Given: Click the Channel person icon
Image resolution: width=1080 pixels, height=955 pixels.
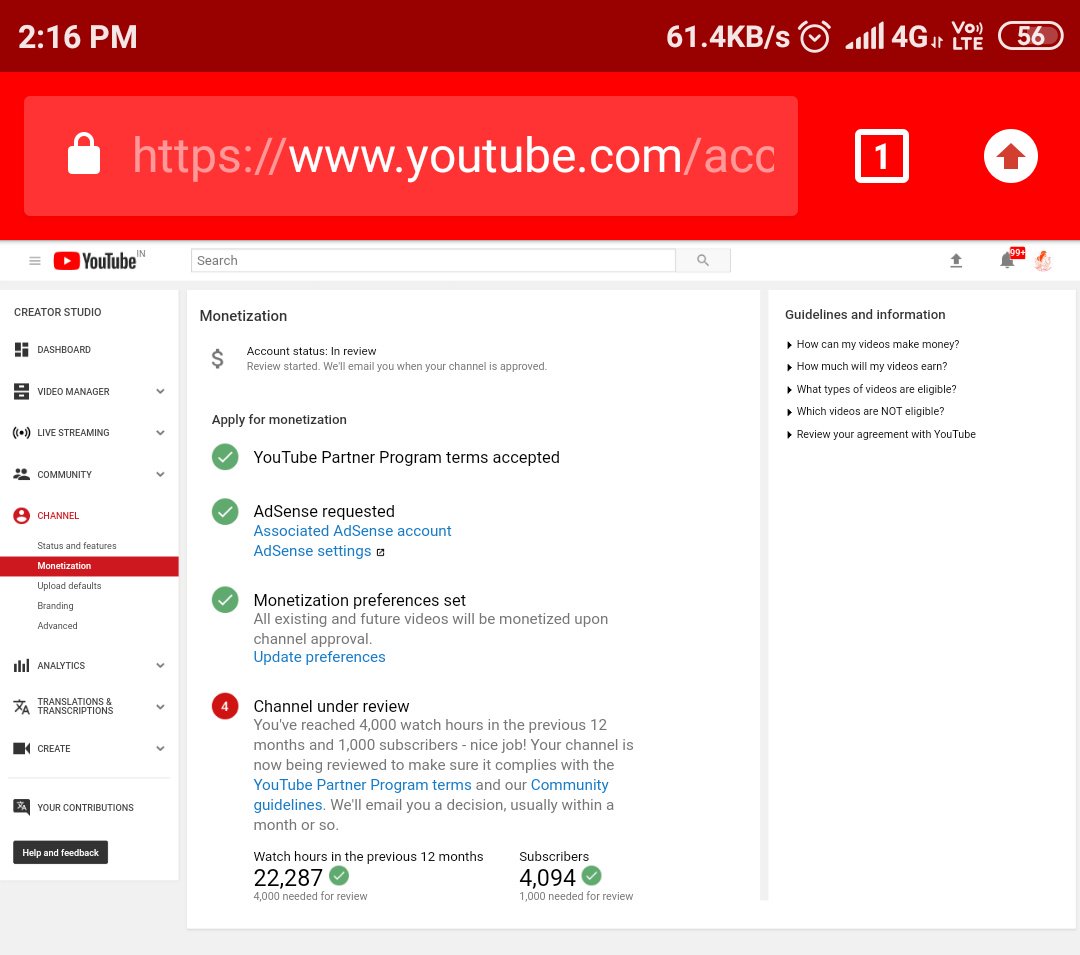Looking at the screenshot, I should point(21,516).
